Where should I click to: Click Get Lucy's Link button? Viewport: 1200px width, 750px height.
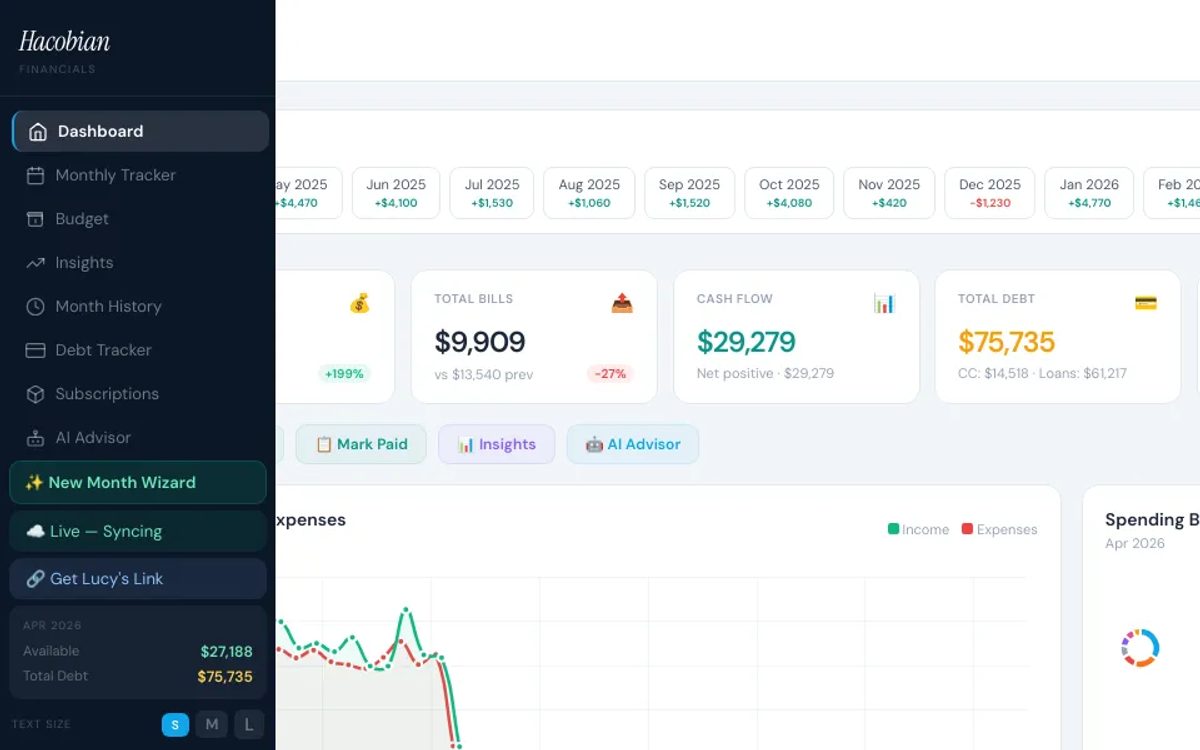pyautogui.click(x=138, y=579)
